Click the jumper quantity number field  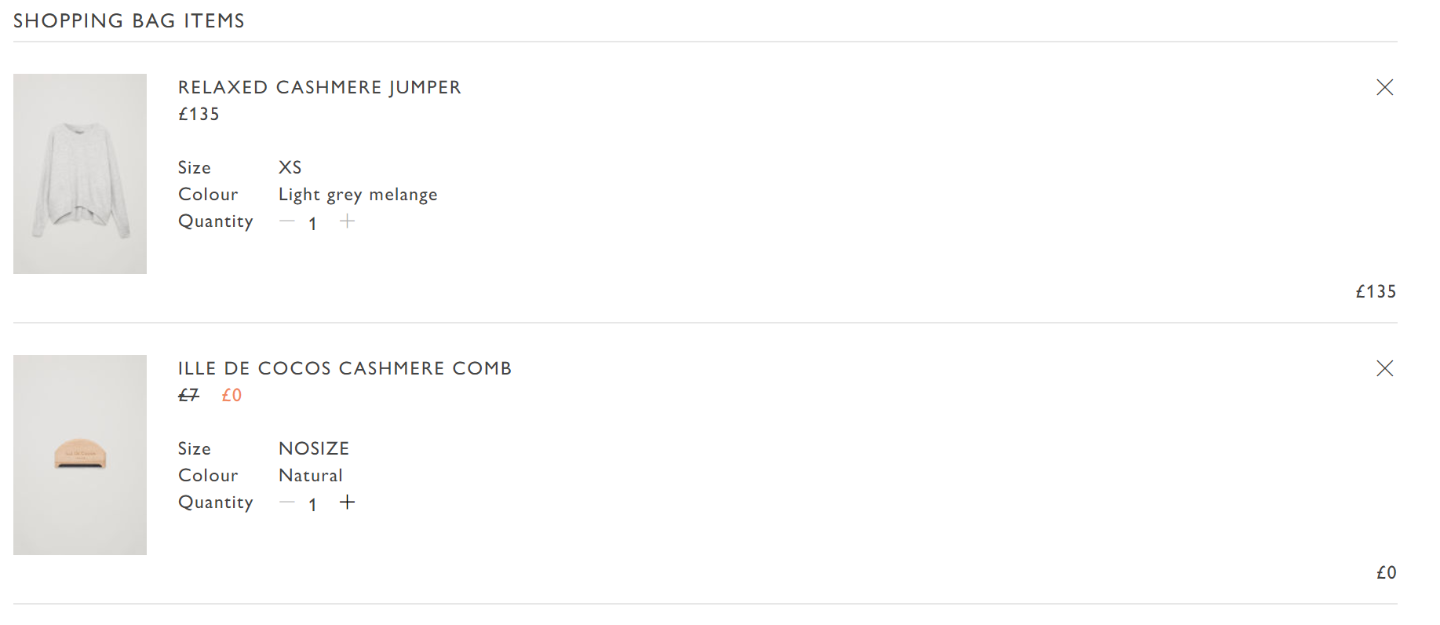coord(313,224)
